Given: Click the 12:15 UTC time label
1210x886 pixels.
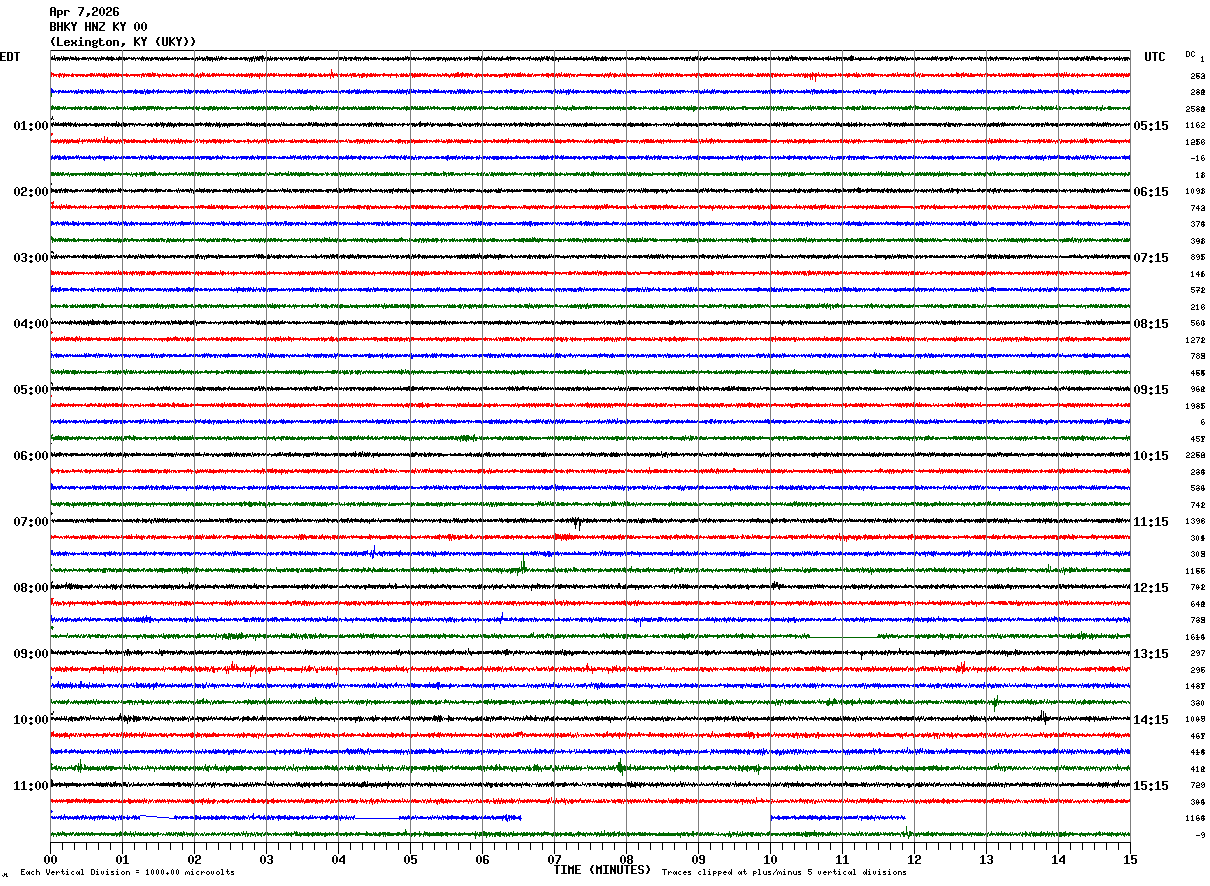Looking at the screenshot, I should (1151, 588).
